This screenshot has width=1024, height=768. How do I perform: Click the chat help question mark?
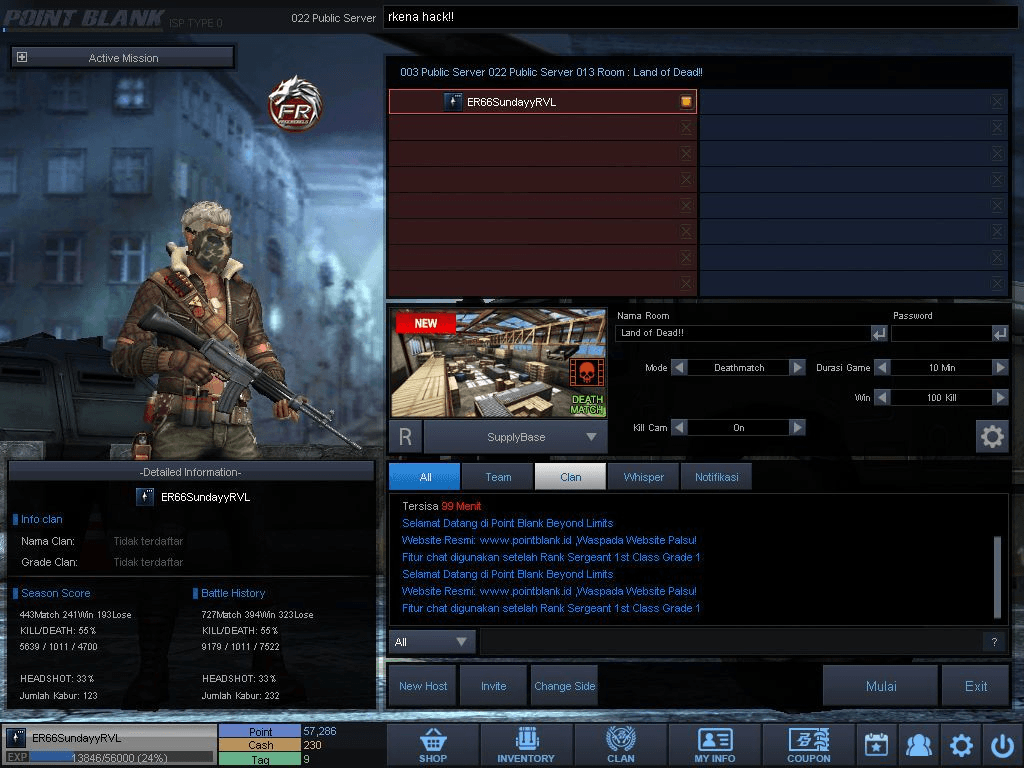click(x=994, y=642)
